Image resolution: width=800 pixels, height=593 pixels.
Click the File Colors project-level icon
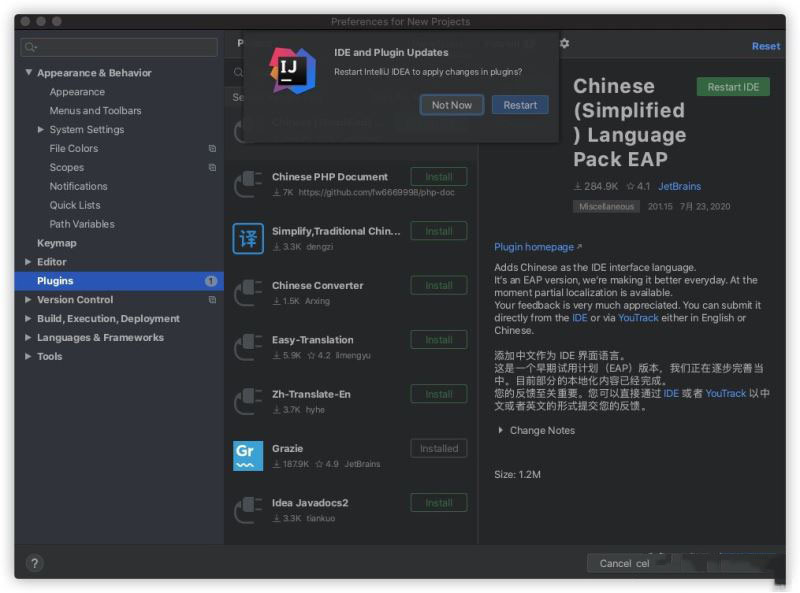[x=212, y=149]
